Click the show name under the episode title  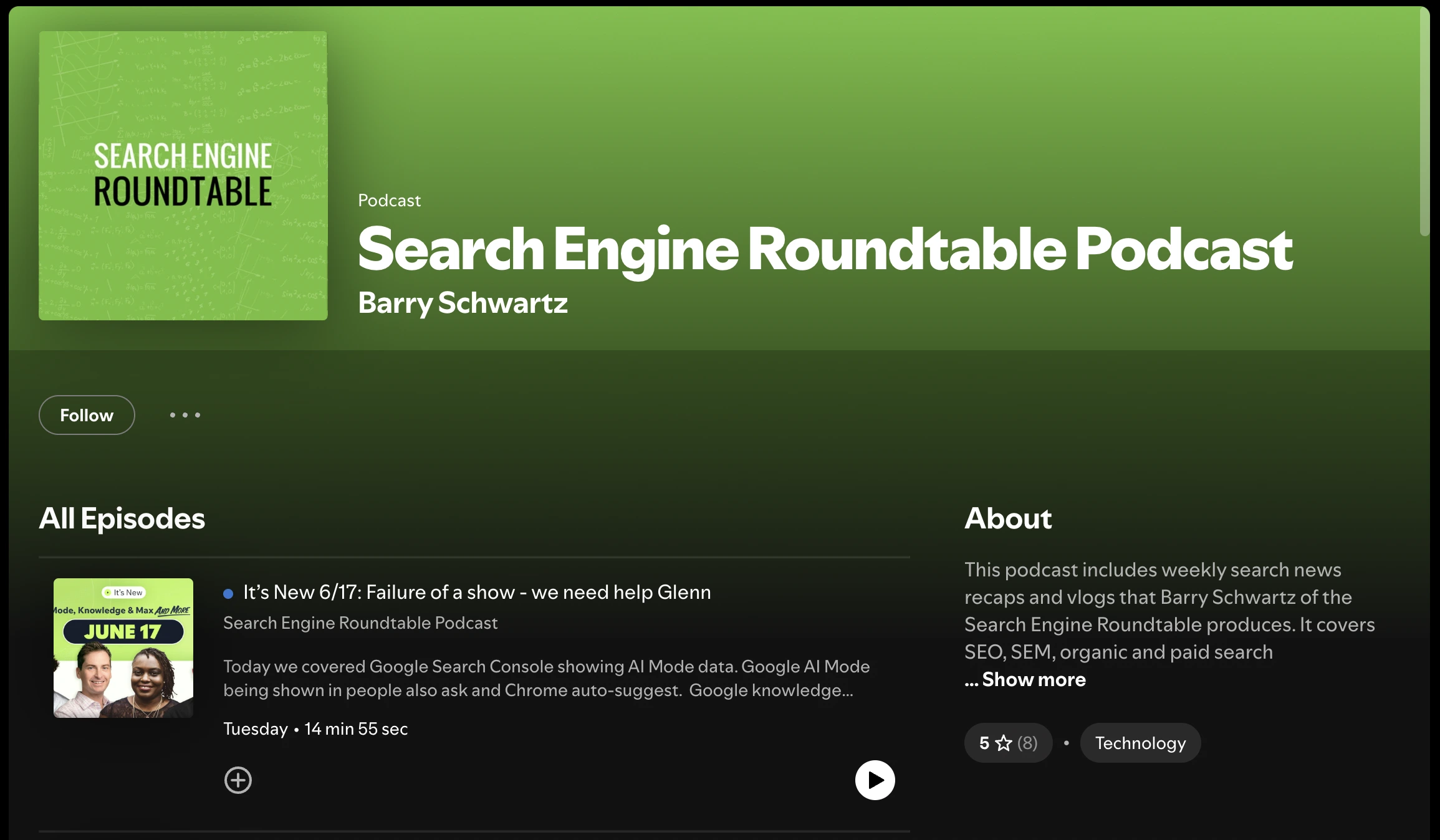click(360, 623)
